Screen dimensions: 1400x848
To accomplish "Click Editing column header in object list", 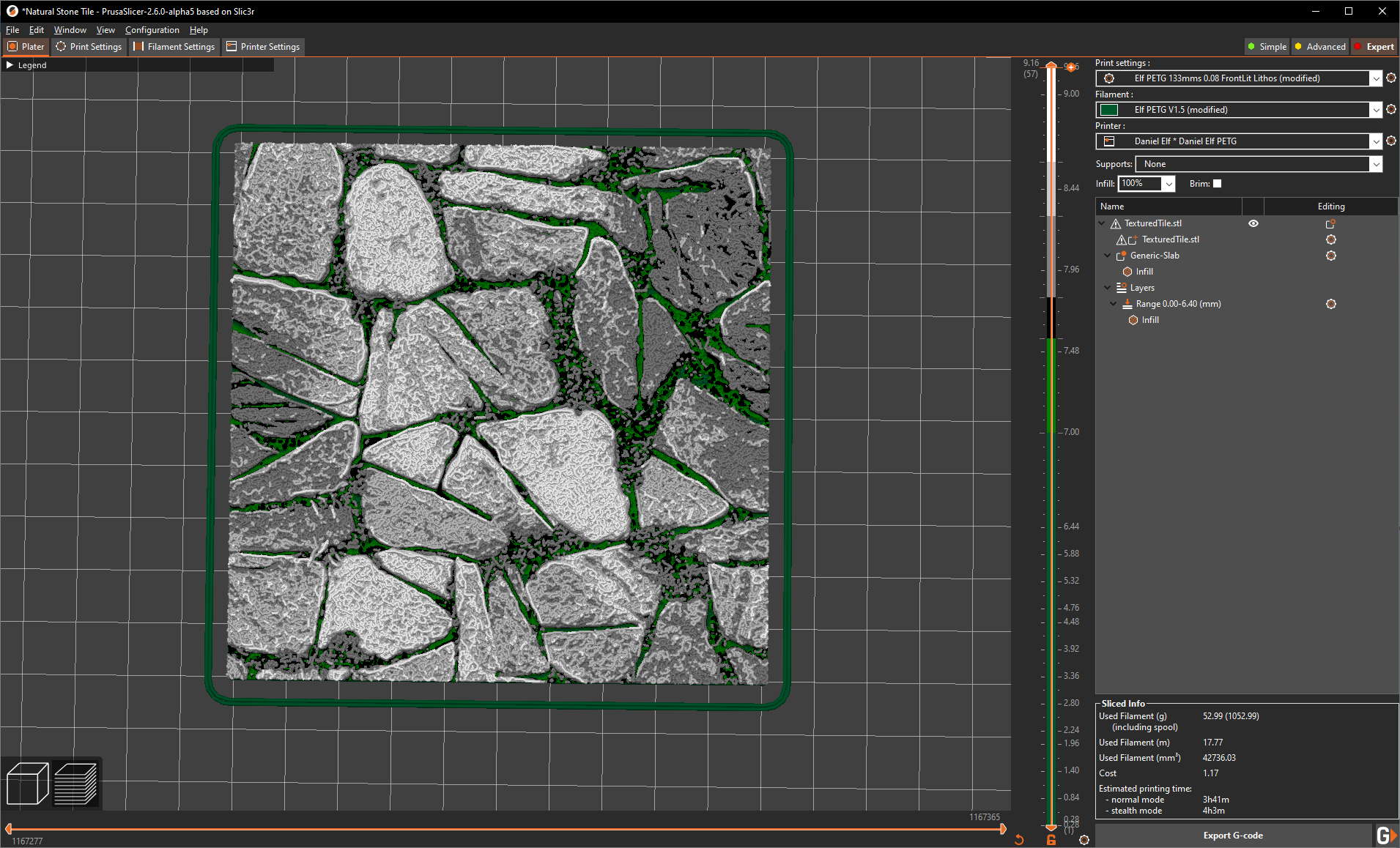I will coord(1331,207).
